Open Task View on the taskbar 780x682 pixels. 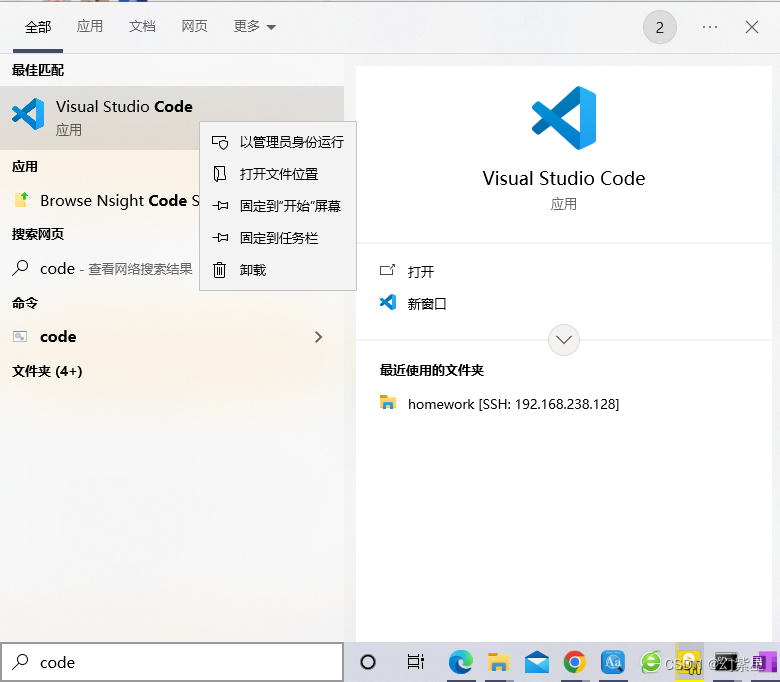pos(415,662)
